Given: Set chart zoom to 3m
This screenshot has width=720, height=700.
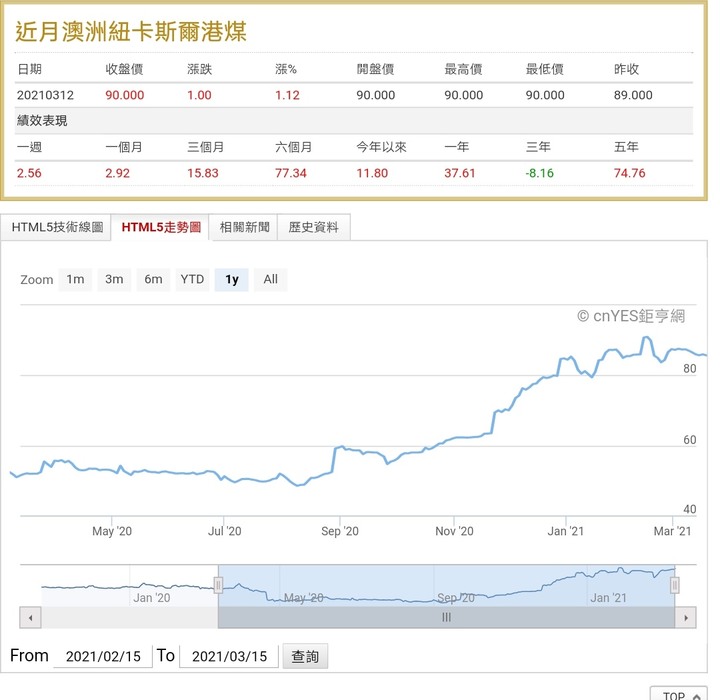Looking at the screenshot, I should tap(114, 280).
